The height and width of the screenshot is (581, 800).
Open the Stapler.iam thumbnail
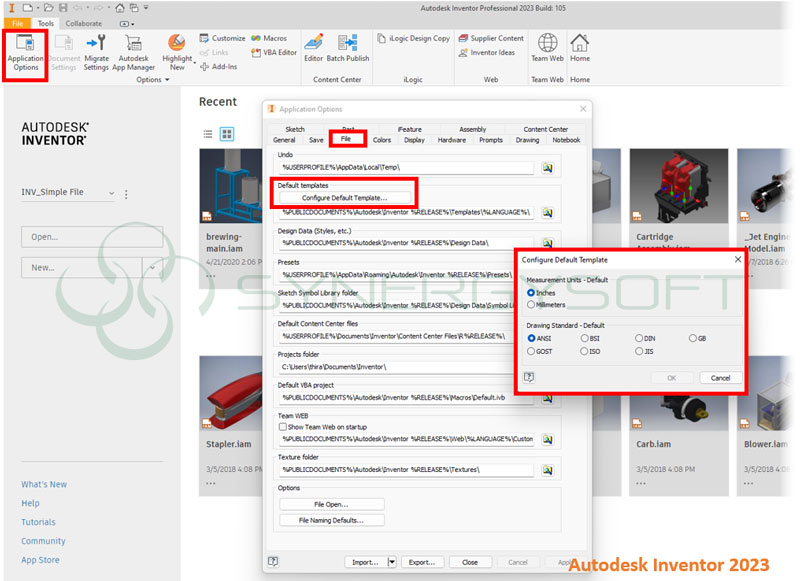[236, 393]
